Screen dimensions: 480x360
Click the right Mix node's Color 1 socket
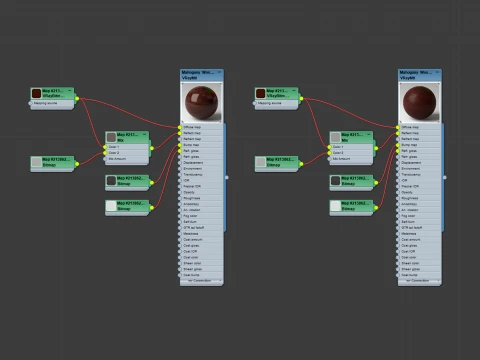tap(329, 147)
